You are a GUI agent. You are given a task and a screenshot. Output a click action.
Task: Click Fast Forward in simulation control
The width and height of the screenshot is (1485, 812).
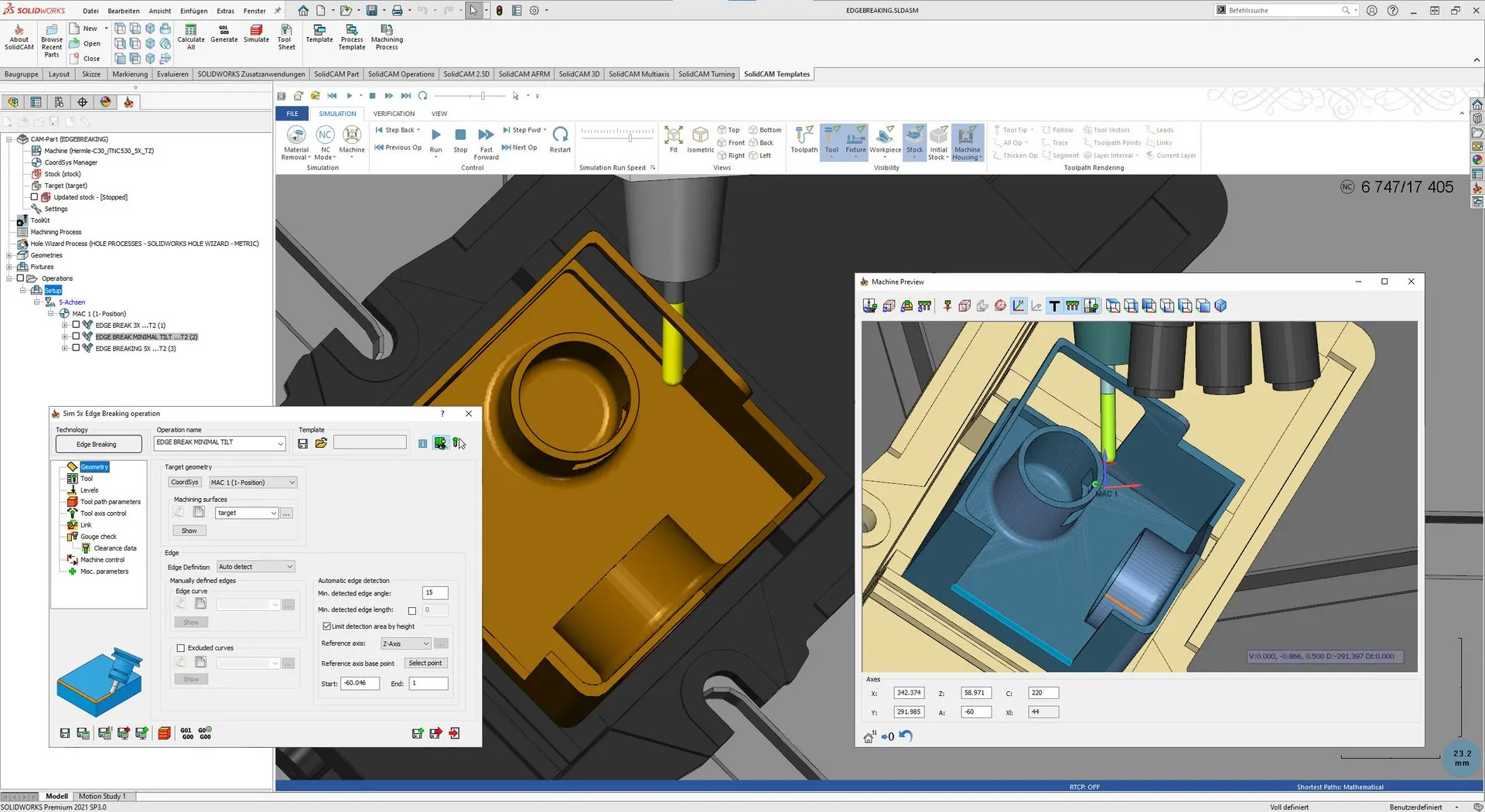(x=486, y=142)
